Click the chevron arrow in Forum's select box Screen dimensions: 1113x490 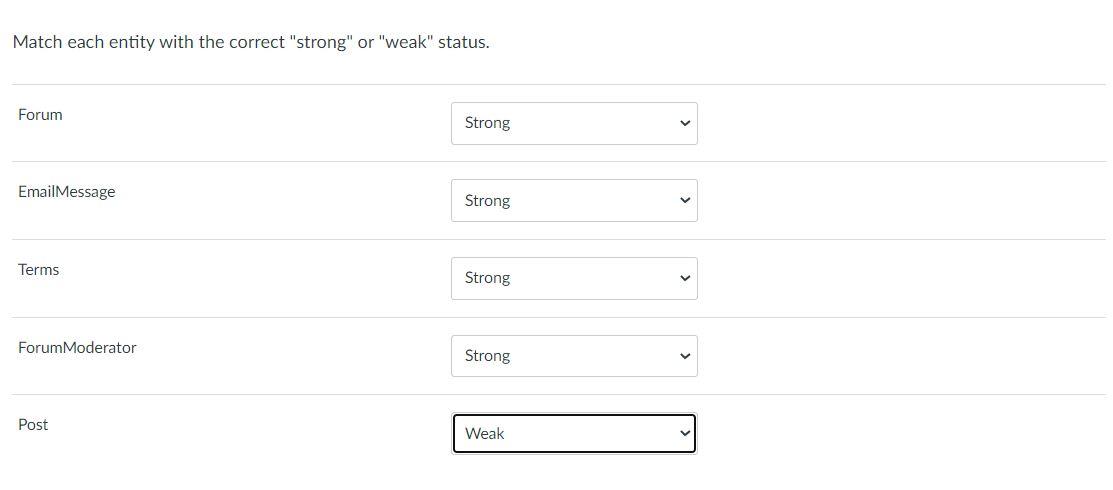[x=685, y=123]
